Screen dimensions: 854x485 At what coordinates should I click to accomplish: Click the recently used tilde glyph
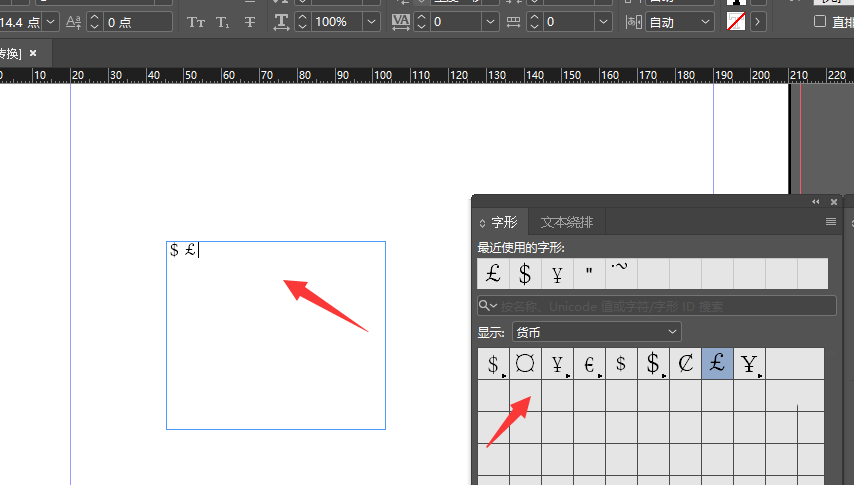pos(621,273)
